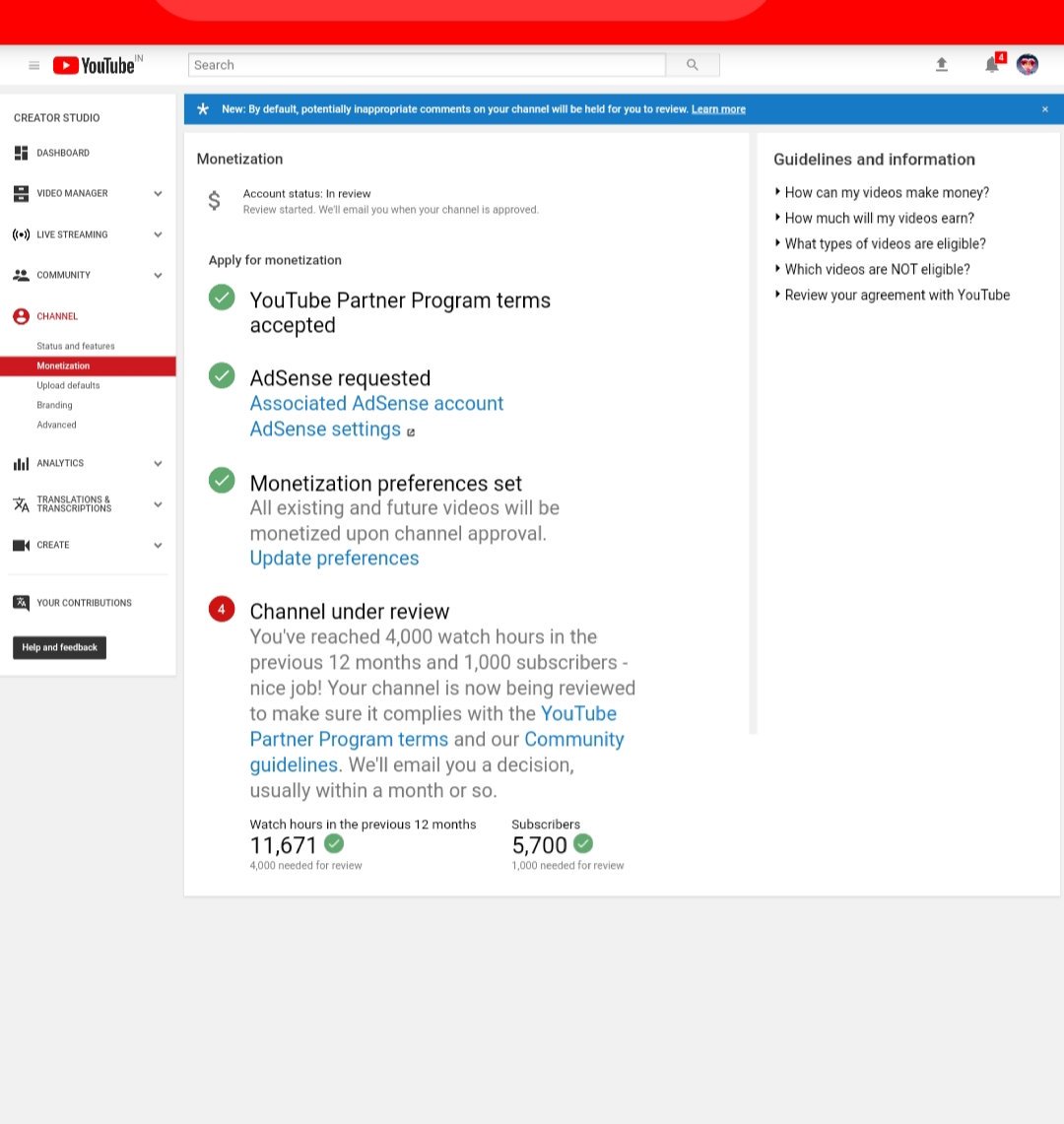
Task: Open Associated AdSense account link
Action: point(376,404)
